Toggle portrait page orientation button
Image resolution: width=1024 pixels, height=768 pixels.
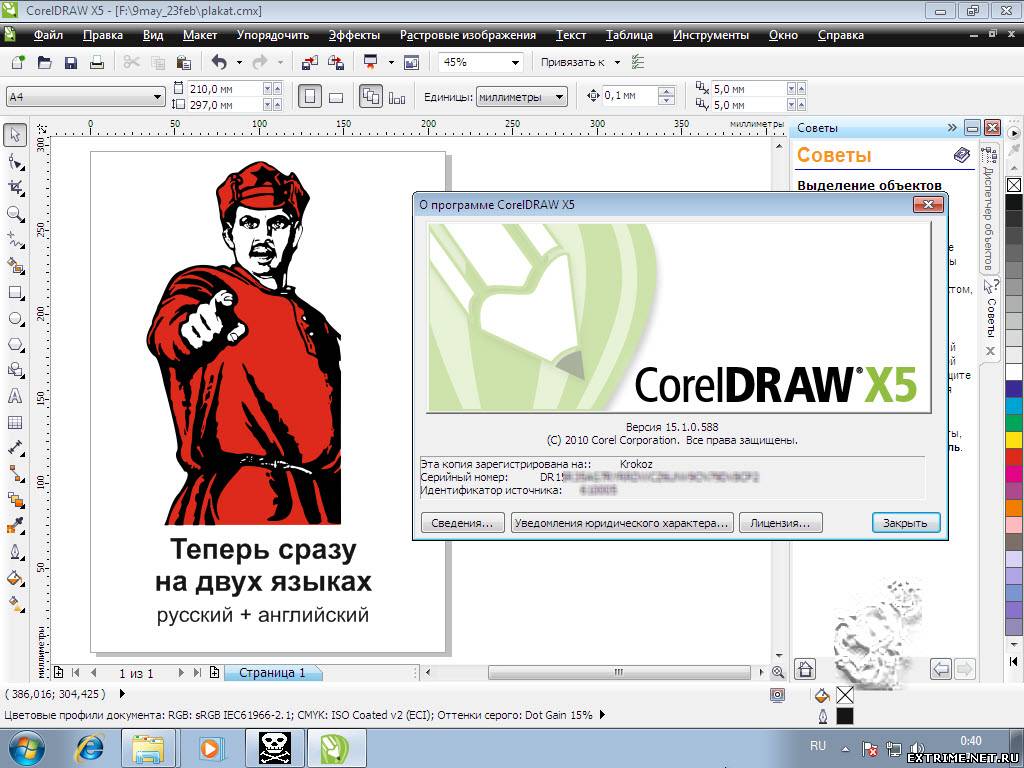click(x=310, y=97)
